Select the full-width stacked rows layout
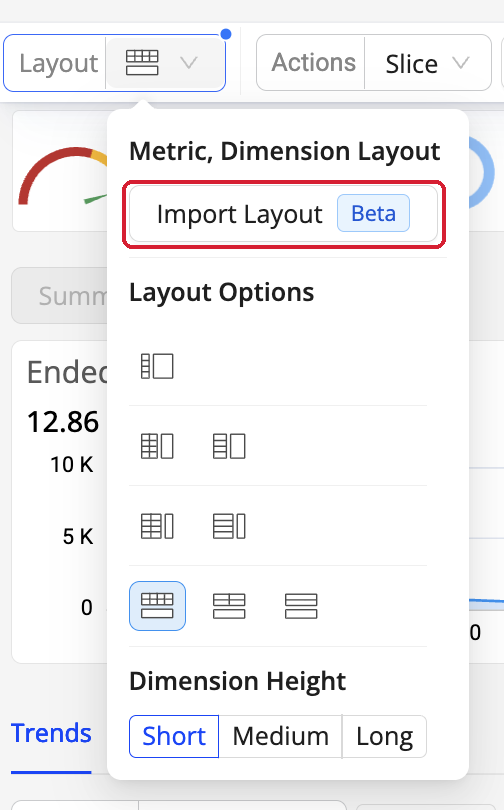This screenshot has width=504, height=810. click(x=301, y=606)
